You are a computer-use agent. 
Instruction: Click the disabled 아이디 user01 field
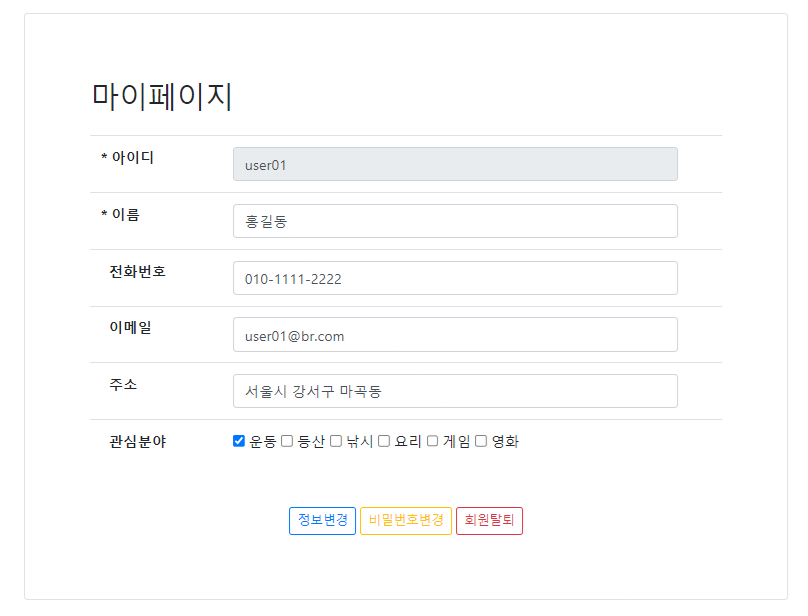pyautogui.click(x=456, y=164)
